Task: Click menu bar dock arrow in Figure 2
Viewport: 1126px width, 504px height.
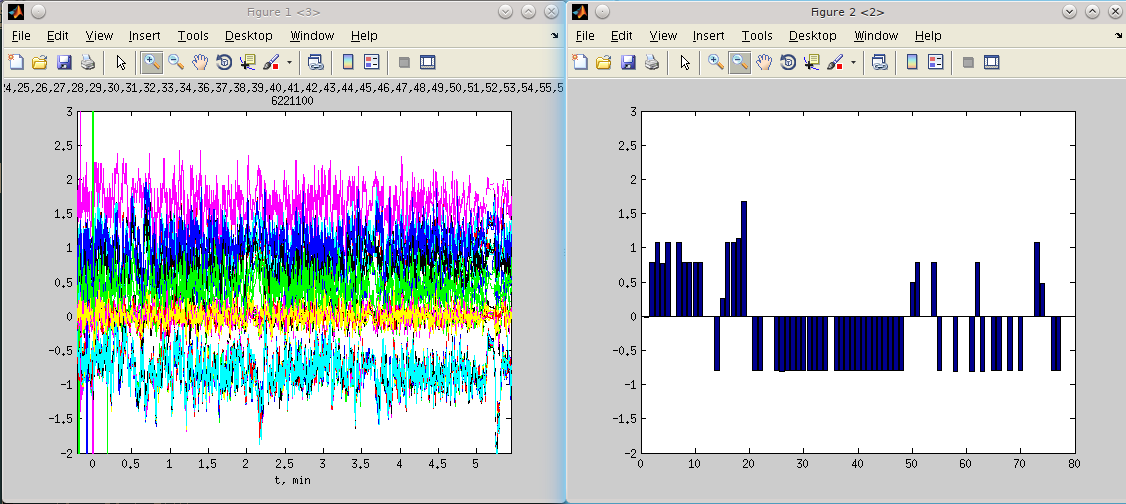Action: (1117, 35)
